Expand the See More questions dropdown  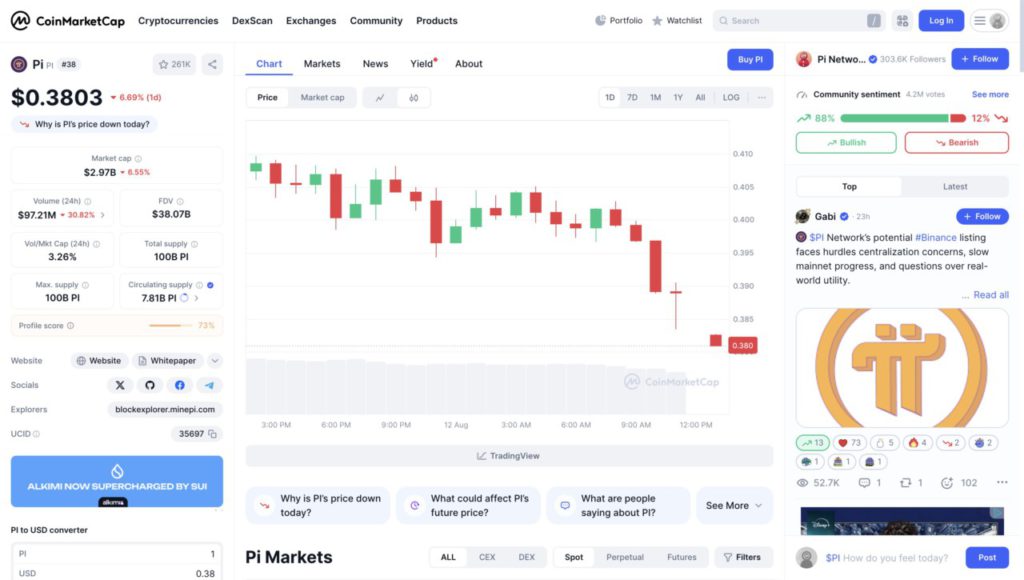pos(734,506)
